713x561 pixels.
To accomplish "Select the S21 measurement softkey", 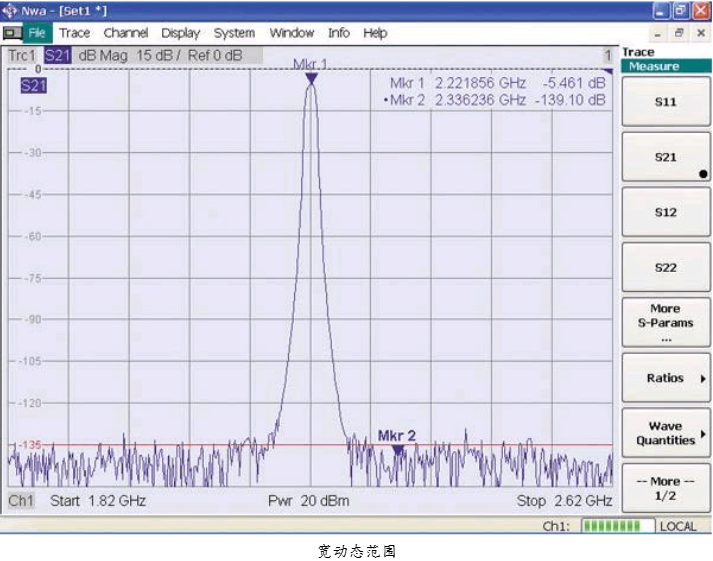I will click(x=665, y=157).
